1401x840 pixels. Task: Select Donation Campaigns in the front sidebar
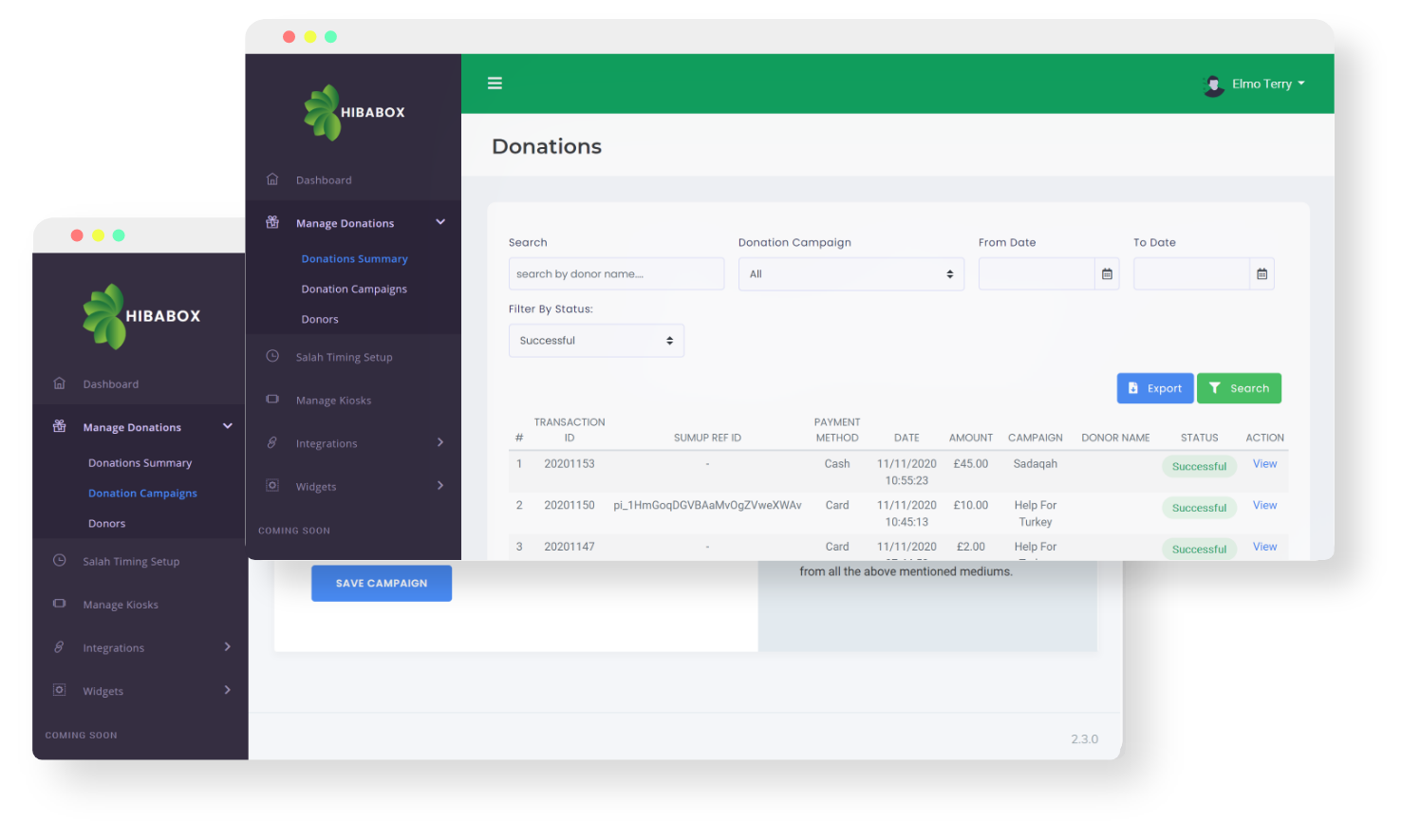click(x=353, y=289)
